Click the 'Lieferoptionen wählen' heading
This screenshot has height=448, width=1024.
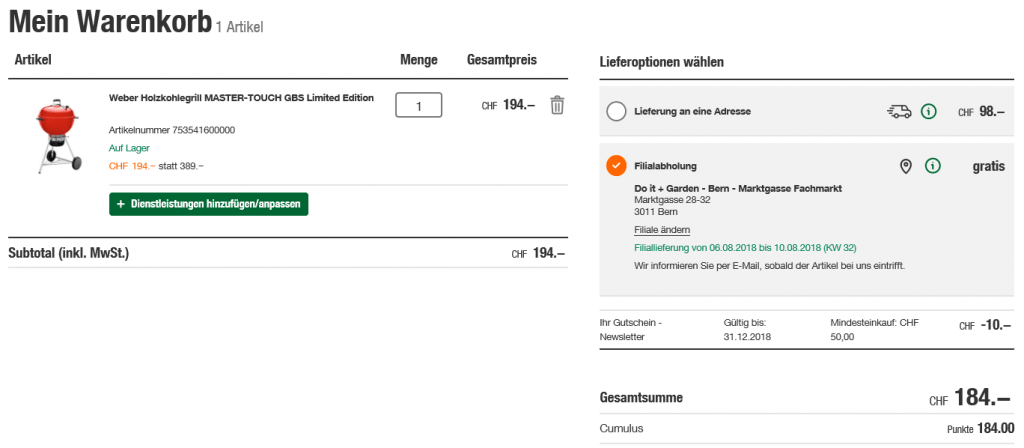[x=661, y=62]
